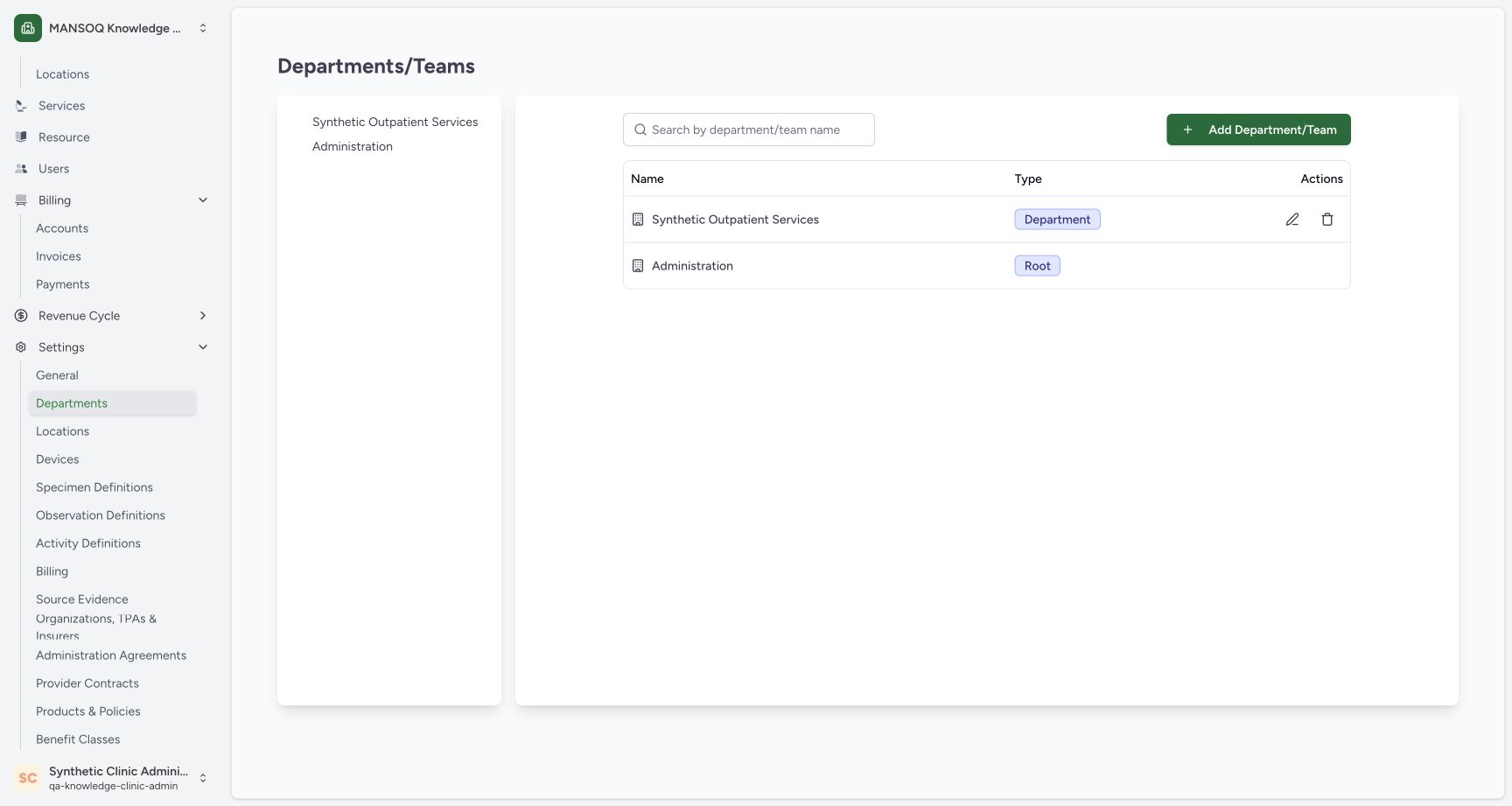1512x806 pixels.
Task: Click the MANSOQ Knowledge organization logo icon
Action: (28, 28)
